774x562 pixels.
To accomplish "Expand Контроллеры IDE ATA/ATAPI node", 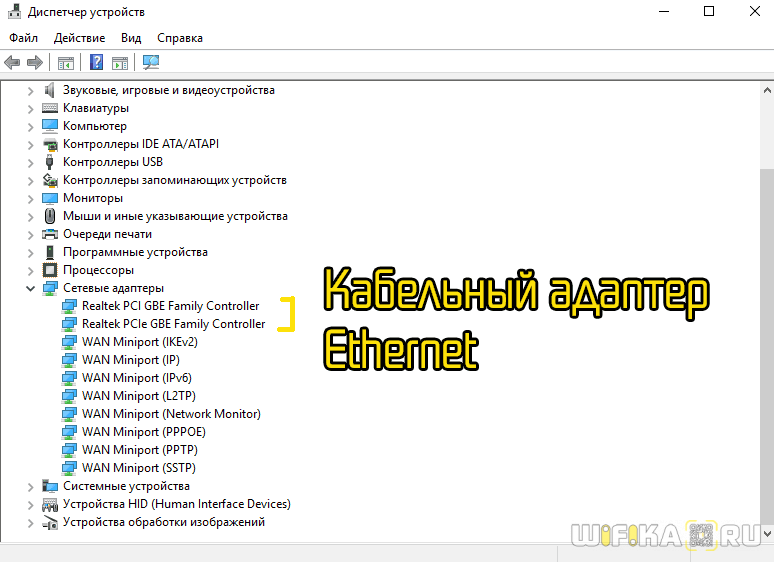I will click(x=31, y=145).
